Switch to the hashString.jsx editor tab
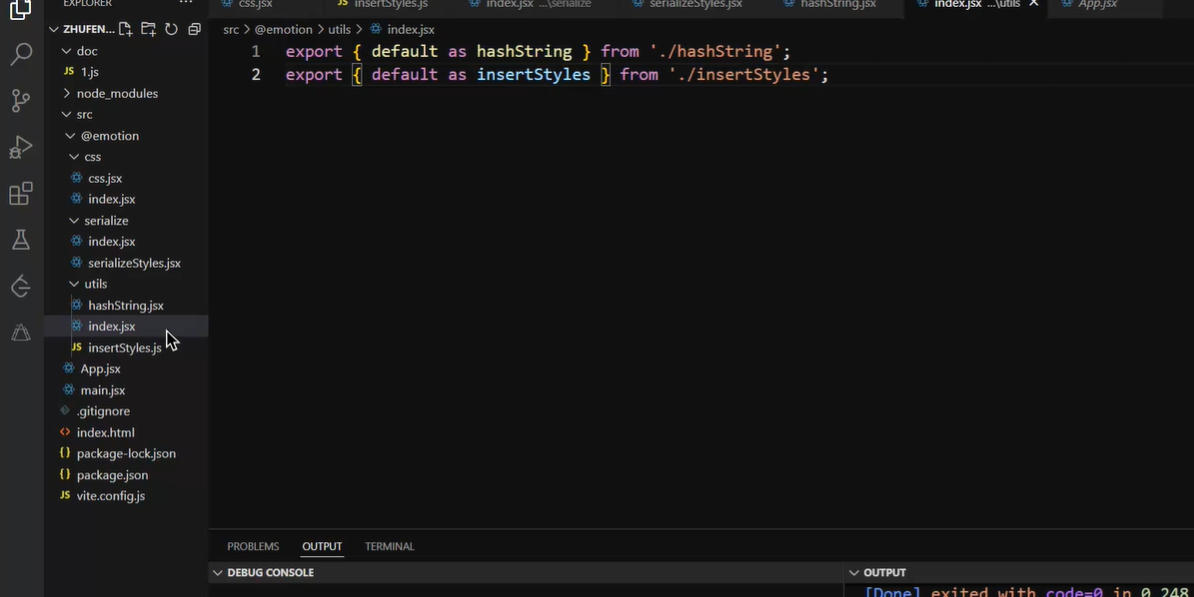 coord(837,4)
